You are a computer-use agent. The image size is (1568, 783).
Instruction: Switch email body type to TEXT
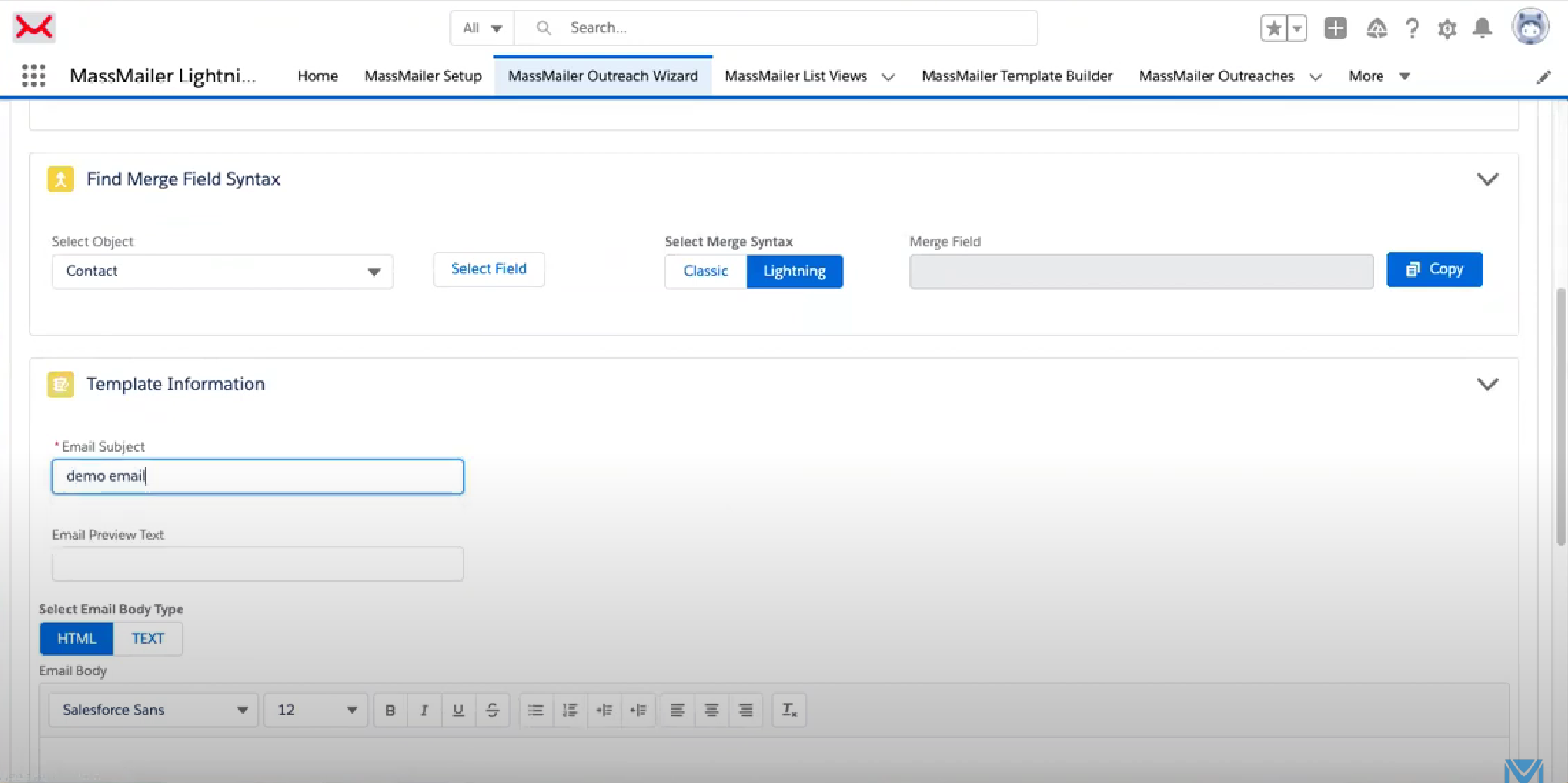[148, 638]
